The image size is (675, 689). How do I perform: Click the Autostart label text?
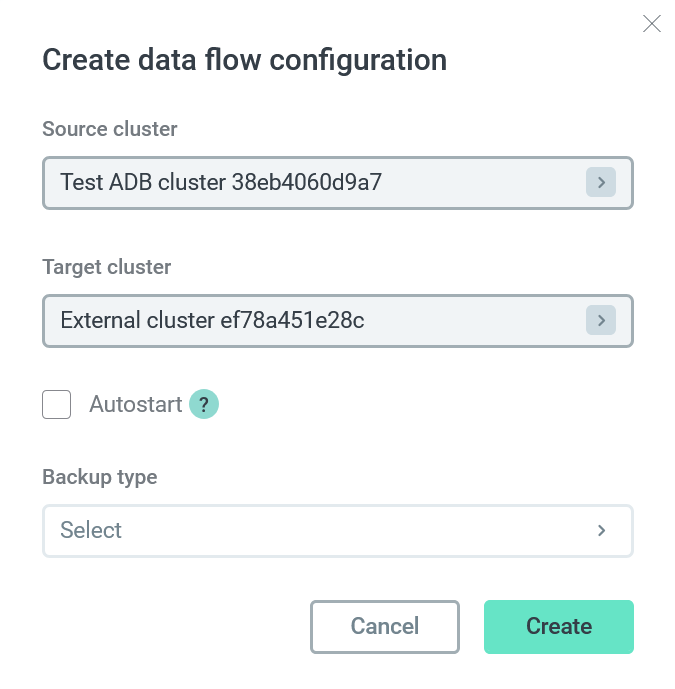pos(136,405)
